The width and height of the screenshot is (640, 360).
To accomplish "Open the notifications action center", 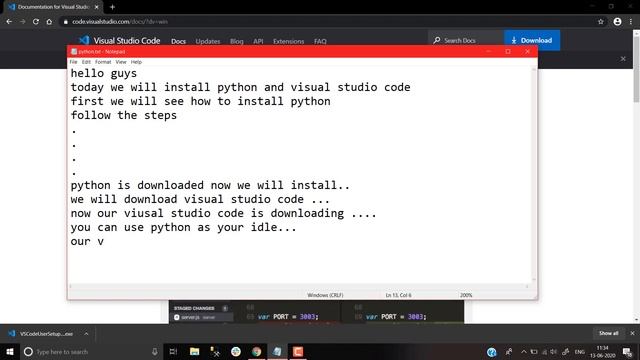I will pos(627,352).
